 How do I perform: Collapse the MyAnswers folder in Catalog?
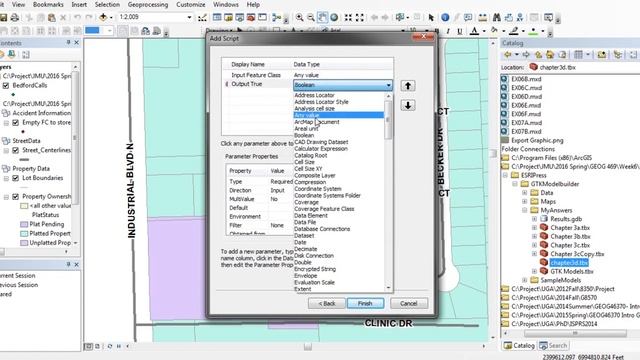pos(525,210)
